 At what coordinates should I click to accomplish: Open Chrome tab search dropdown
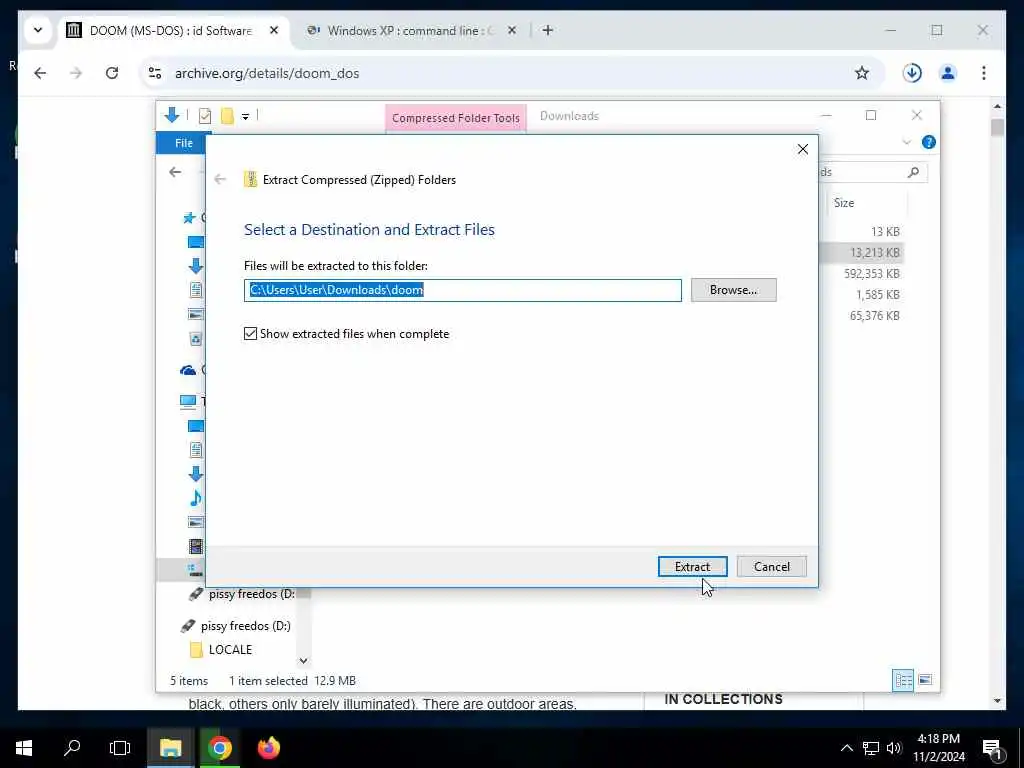pos(38,30)
